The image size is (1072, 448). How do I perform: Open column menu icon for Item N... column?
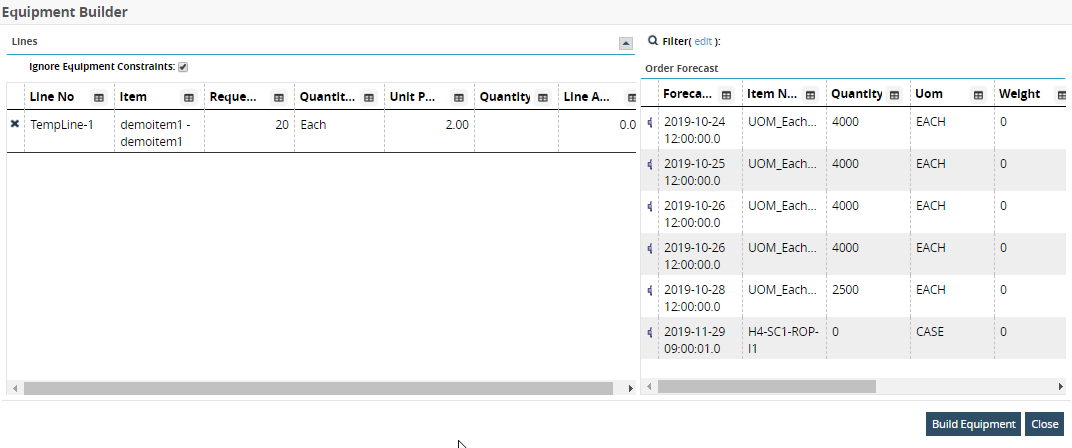click(x=810, y=95)
